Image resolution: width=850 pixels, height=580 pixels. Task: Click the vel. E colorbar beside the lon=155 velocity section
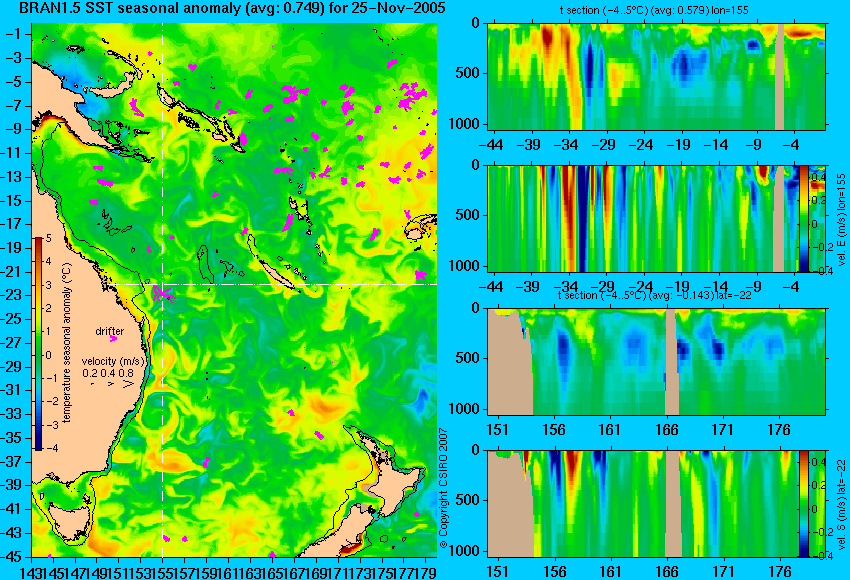pyautogui.click(x=803, y=218)
